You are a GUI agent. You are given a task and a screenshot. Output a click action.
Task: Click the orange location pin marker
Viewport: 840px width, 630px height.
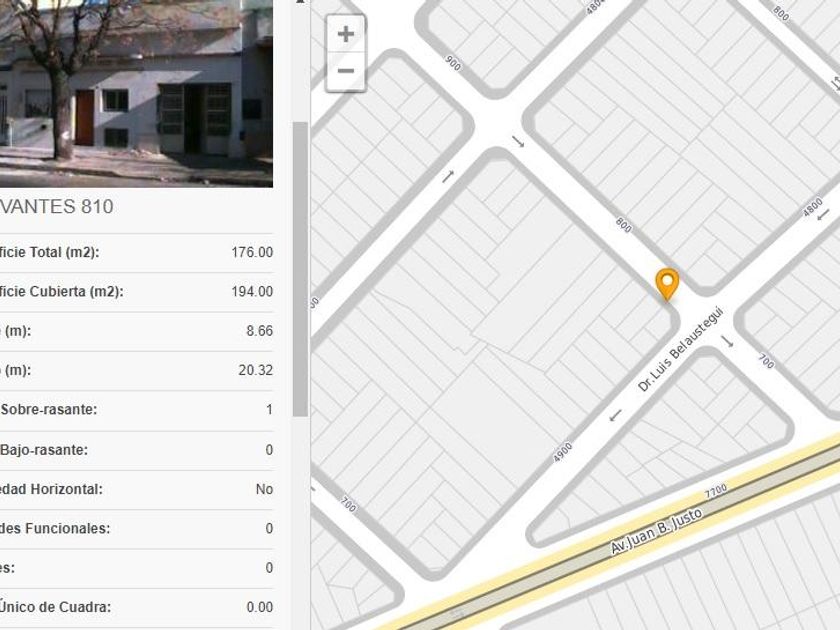(x=667, y=284)
